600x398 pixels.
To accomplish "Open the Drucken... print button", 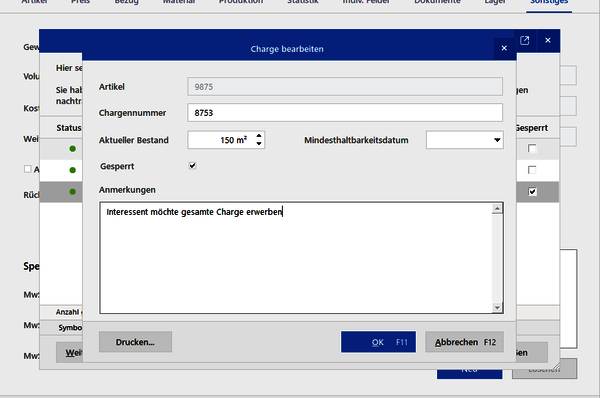I will tap(135, 342).
